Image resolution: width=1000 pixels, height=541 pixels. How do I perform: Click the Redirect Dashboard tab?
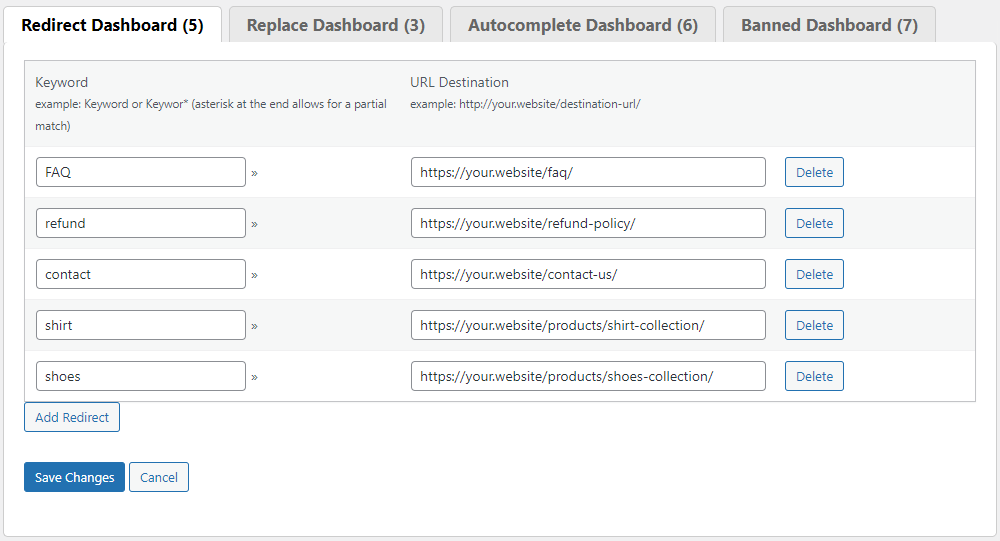(x=112, y=25)
